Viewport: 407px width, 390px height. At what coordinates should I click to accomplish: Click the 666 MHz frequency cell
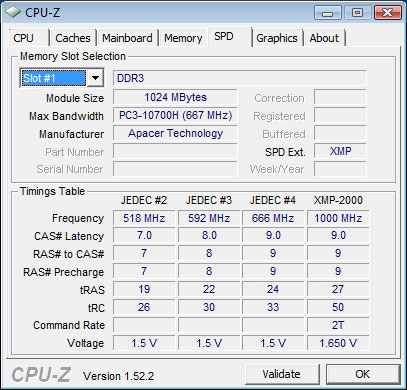pos(273,218)
